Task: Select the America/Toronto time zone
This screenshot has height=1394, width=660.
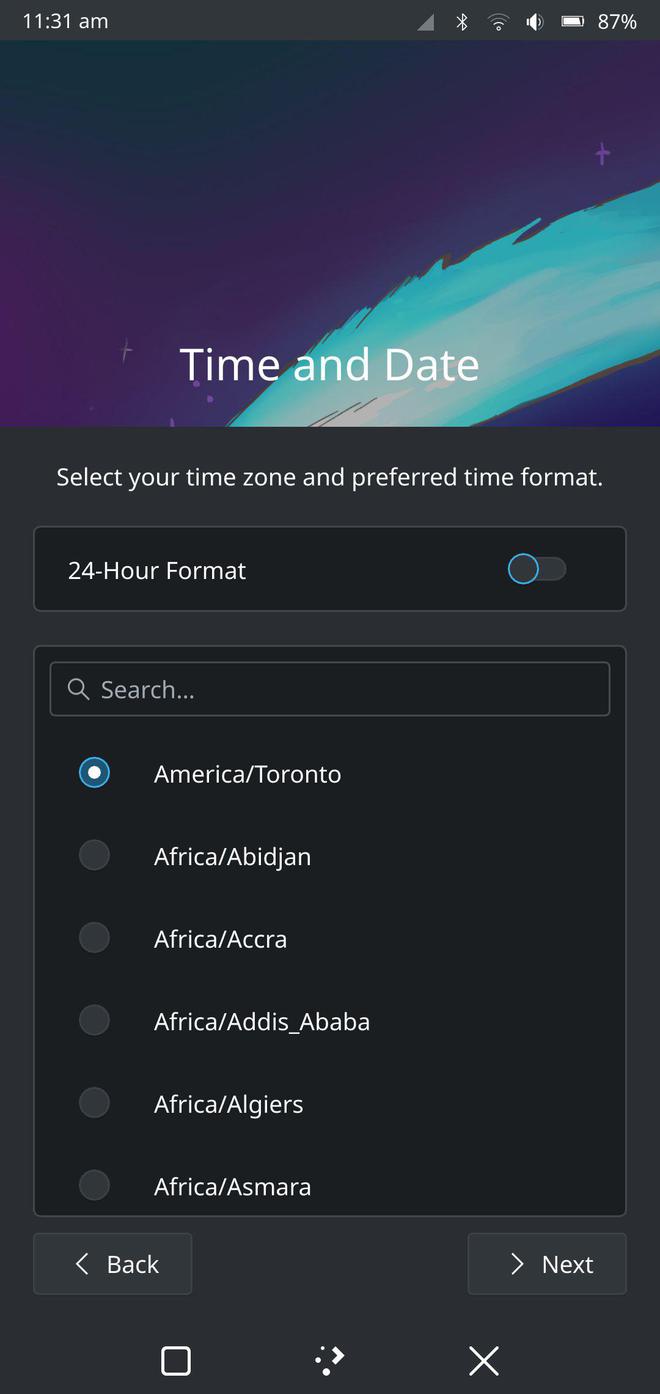Action: tap(94, 773)
